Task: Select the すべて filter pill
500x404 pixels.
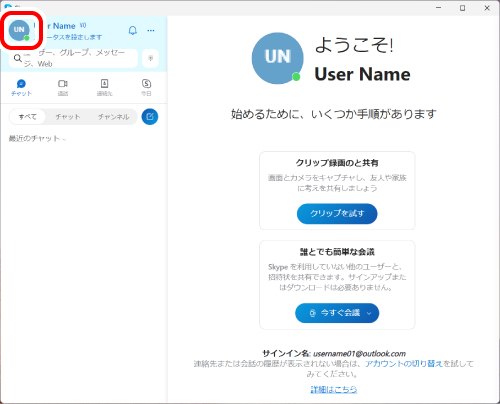Action: pyautogui.click(x=27, y=117)
